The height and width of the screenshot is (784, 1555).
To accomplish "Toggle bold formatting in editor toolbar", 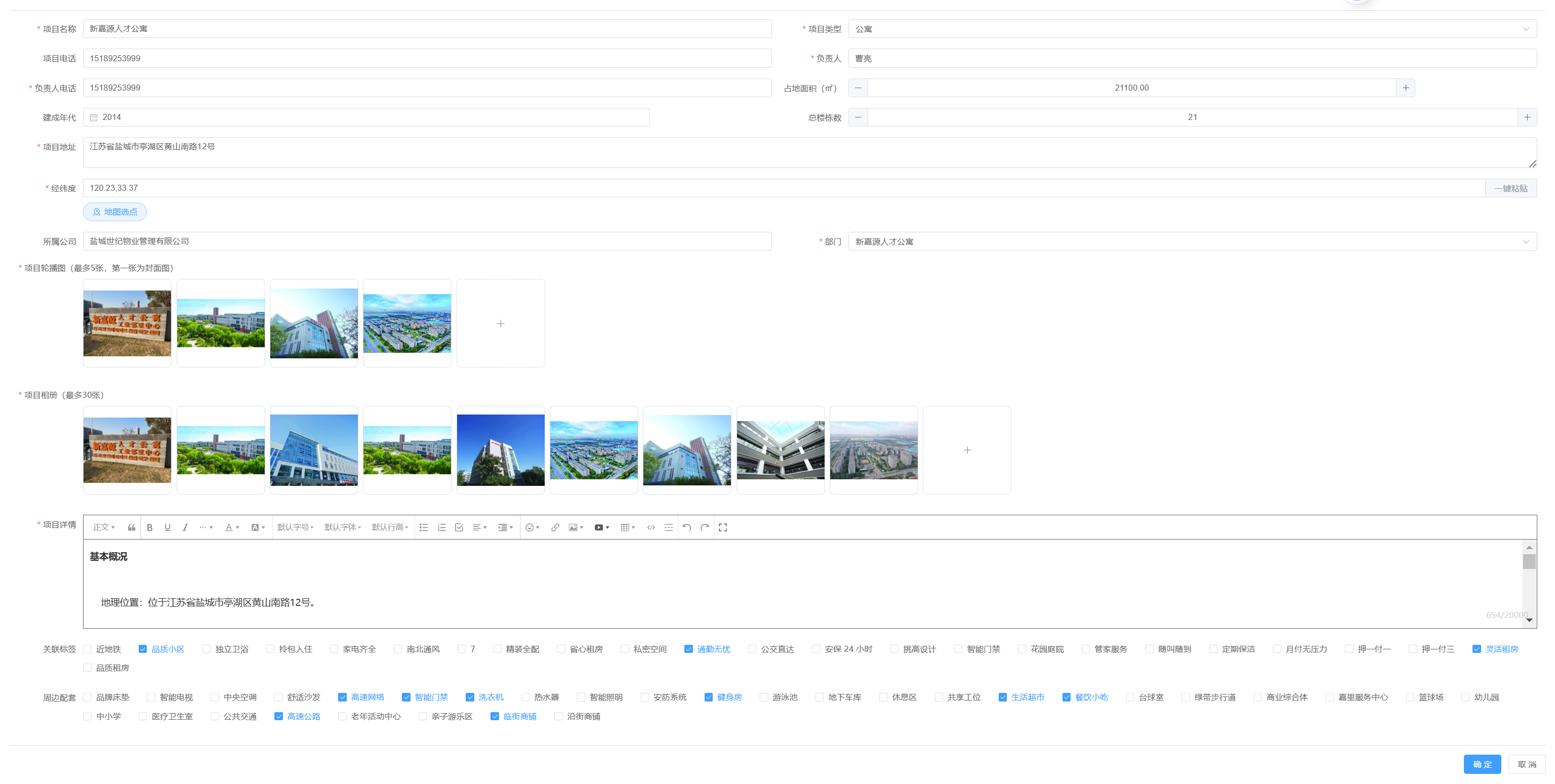I will pos(150,527).
